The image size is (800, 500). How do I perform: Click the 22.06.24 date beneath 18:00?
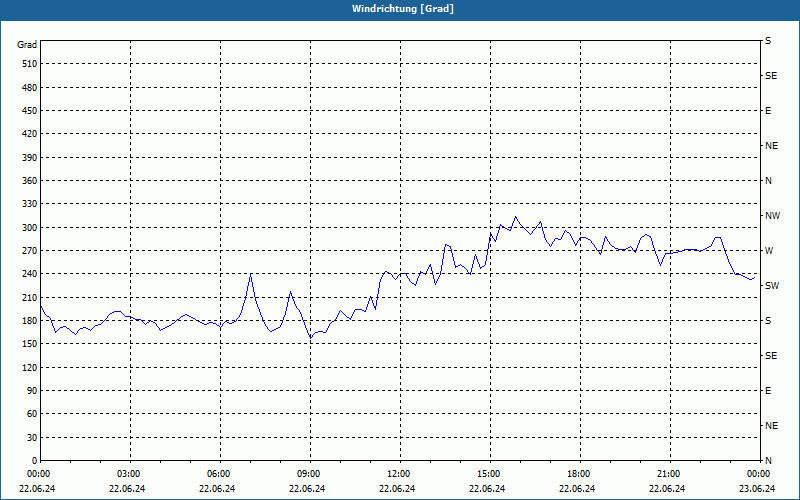577,489
